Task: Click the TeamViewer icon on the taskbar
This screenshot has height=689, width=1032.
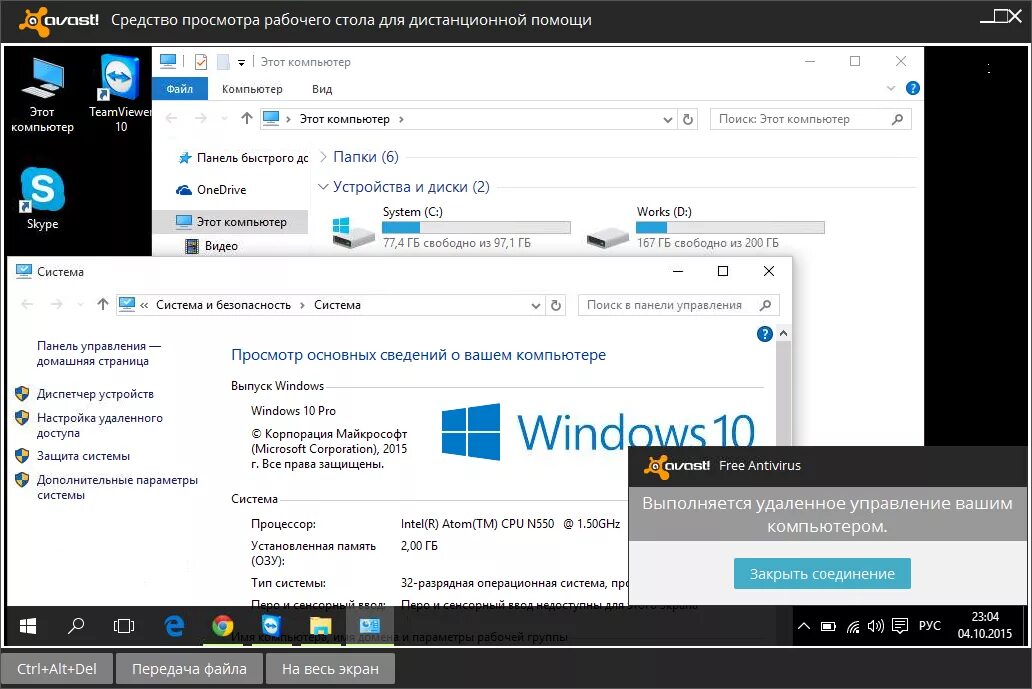Action: tap(270, 625)
